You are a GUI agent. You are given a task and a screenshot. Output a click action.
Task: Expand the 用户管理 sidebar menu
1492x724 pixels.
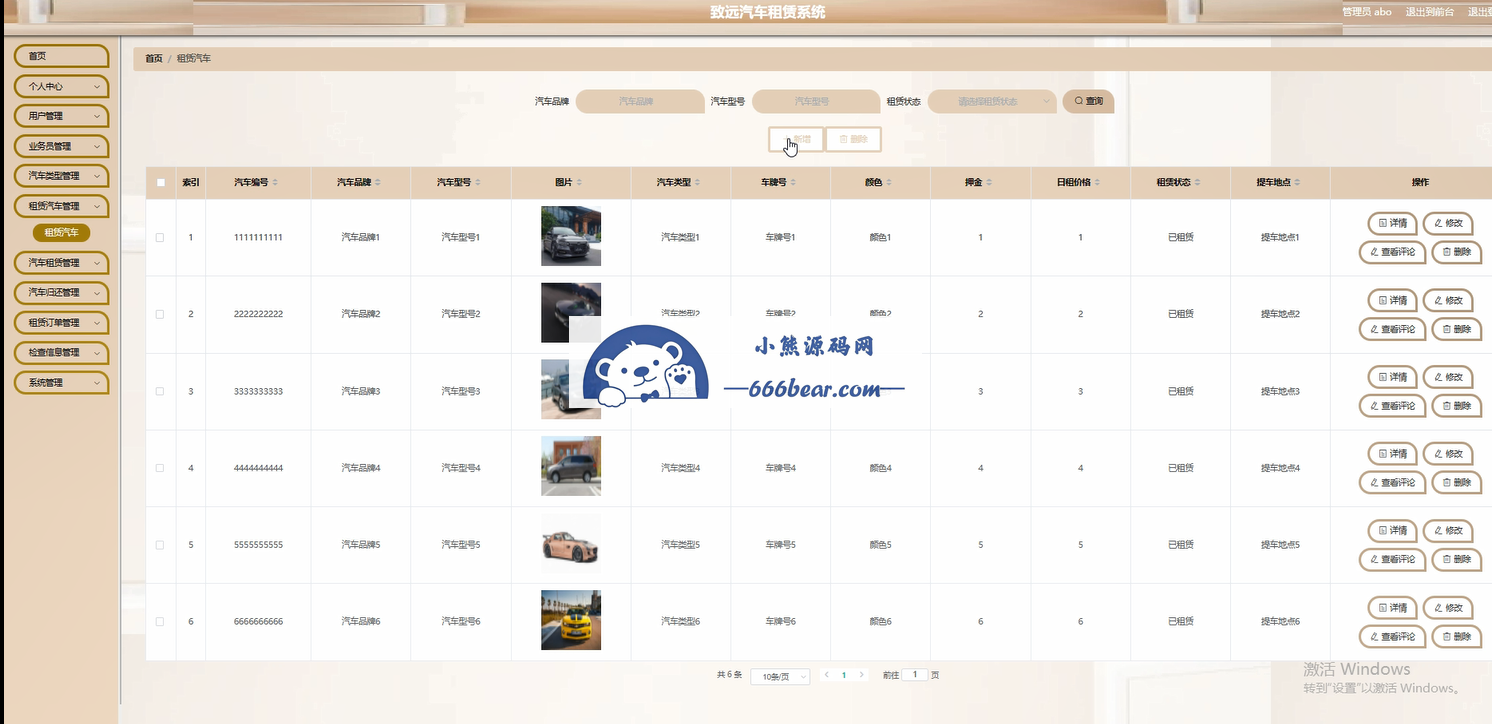[x=61, y=116]
